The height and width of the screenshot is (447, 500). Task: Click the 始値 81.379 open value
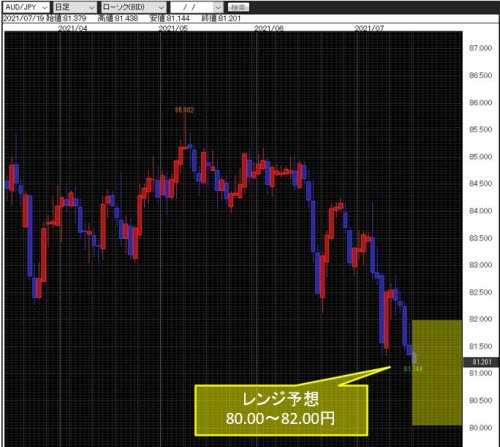[x=66, y=18]
